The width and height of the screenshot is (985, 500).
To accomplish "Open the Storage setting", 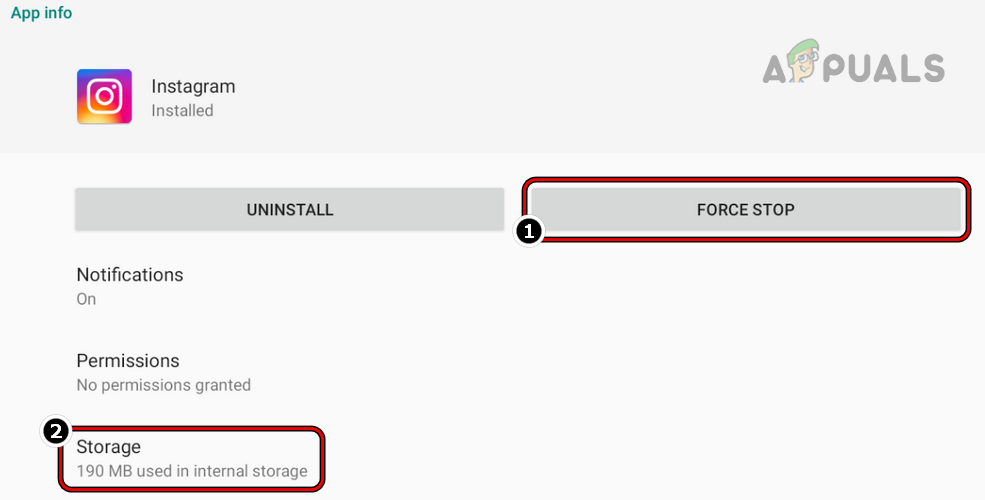I will coord(109,447).
